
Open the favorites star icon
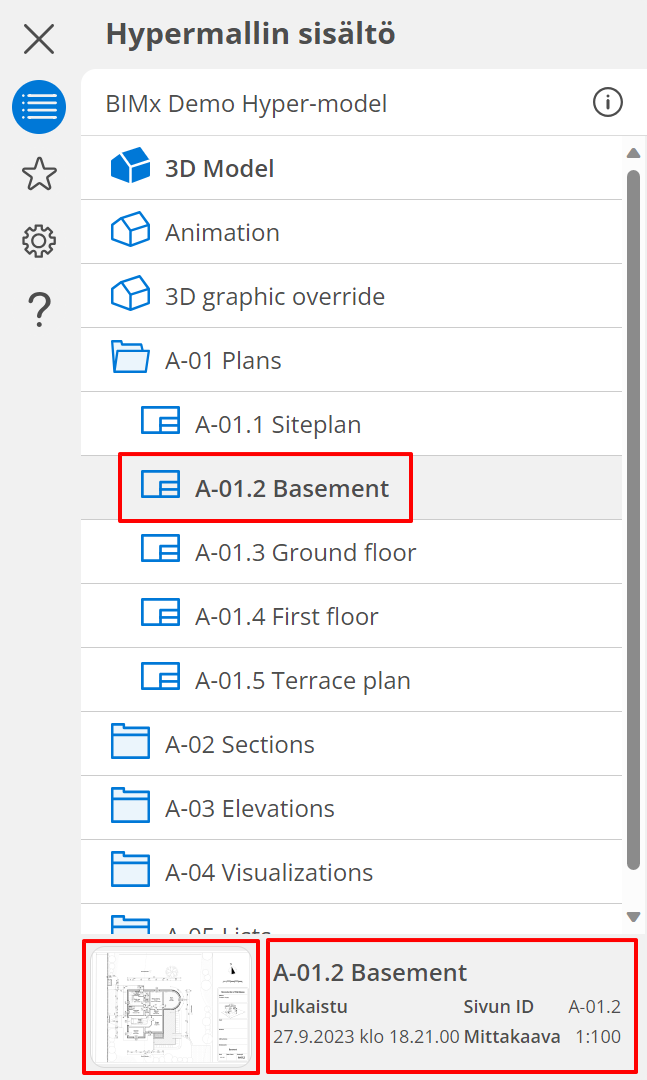click(x=39, y=174)
